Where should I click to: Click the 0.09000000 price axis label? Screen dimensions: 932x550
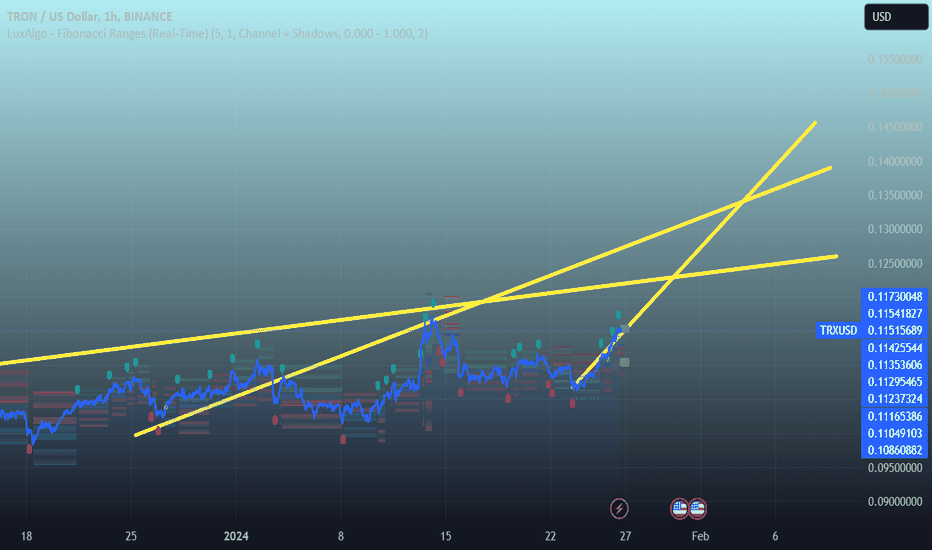click(x=895, y=502)
